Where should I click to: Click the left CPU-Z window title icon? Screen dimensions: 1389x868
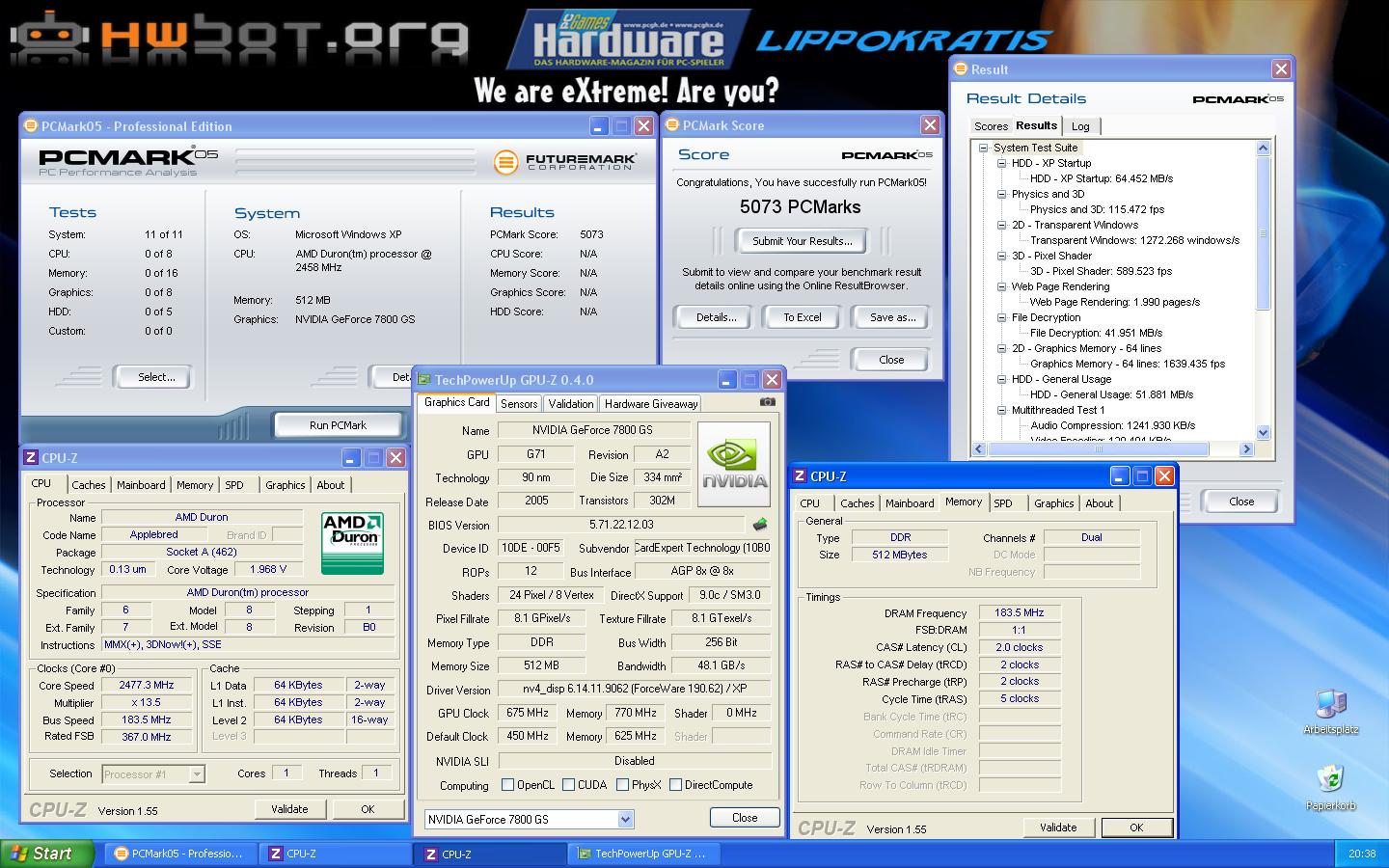coord(31,458)
